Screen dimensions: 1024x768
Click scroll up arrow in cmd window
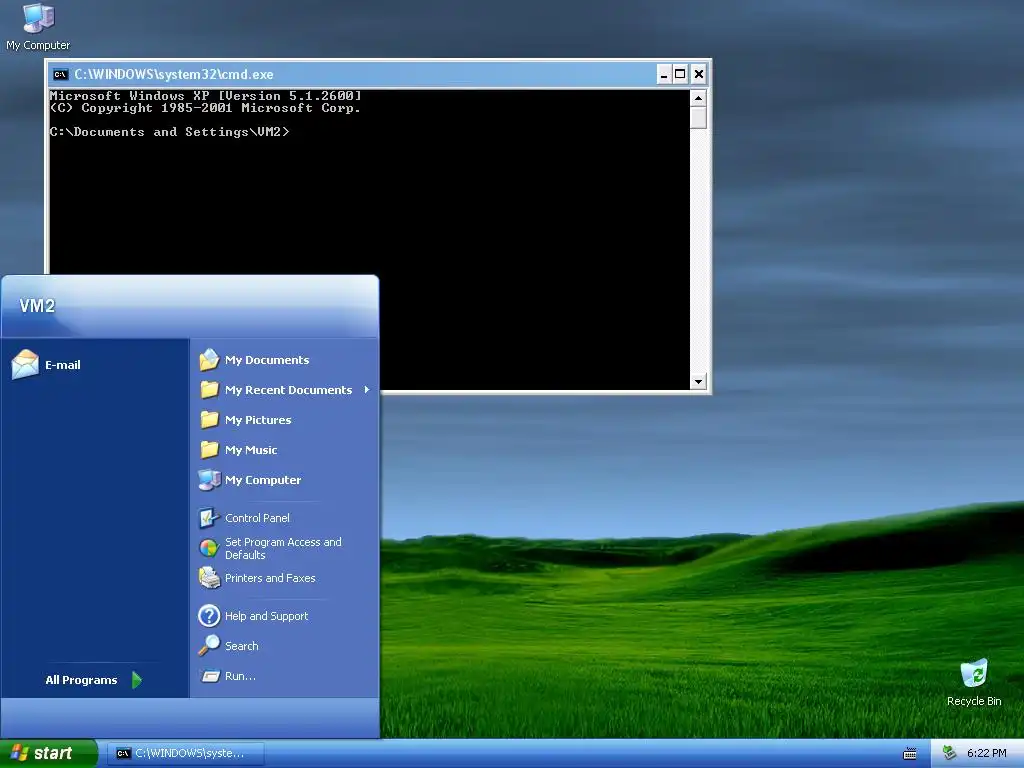(698, 98)
